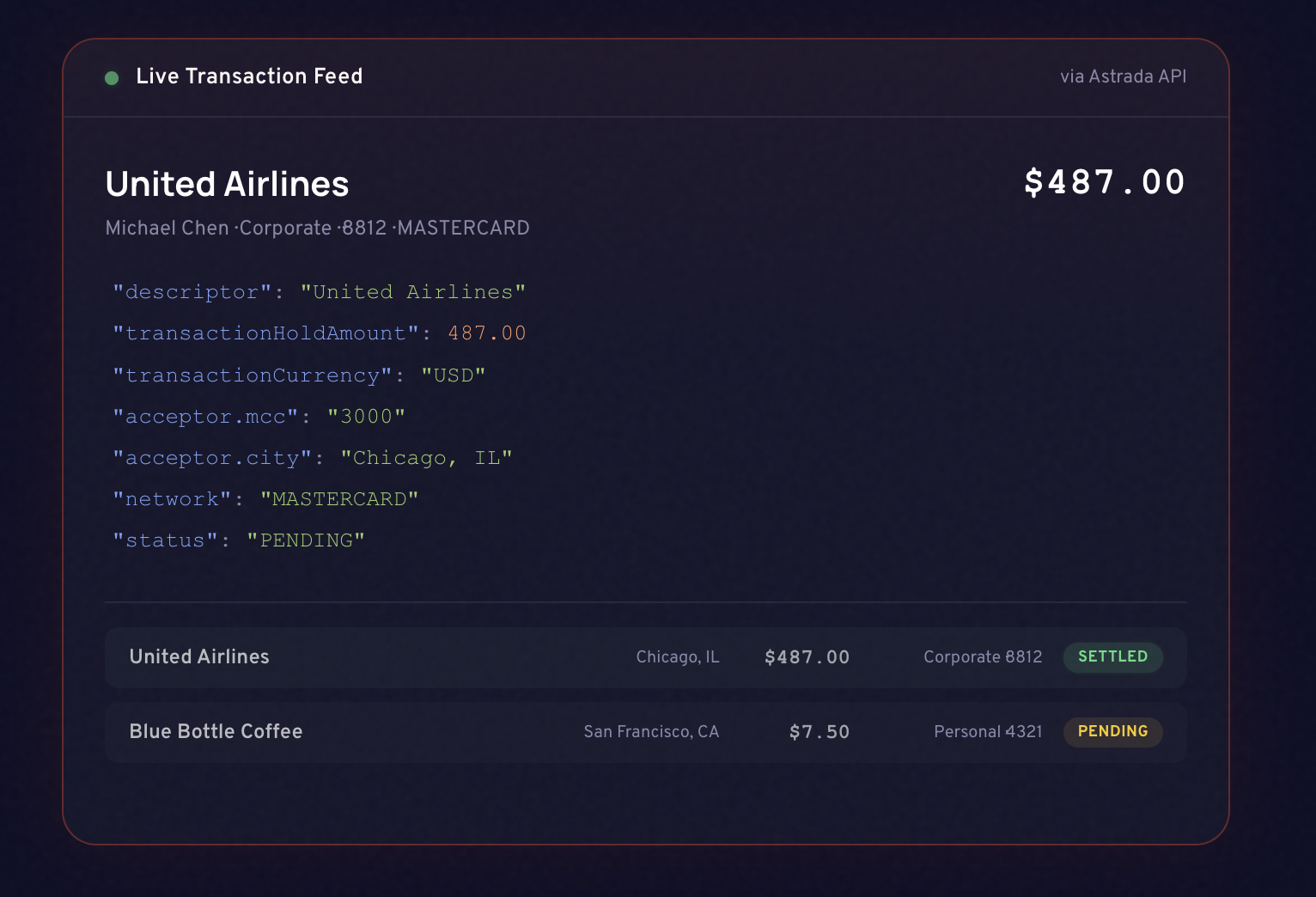The height and width of the screenshot is (897, 1316).
Task: Click the Corporate 8812 card label
Action: pyautogui.click(x=983, y=656)
